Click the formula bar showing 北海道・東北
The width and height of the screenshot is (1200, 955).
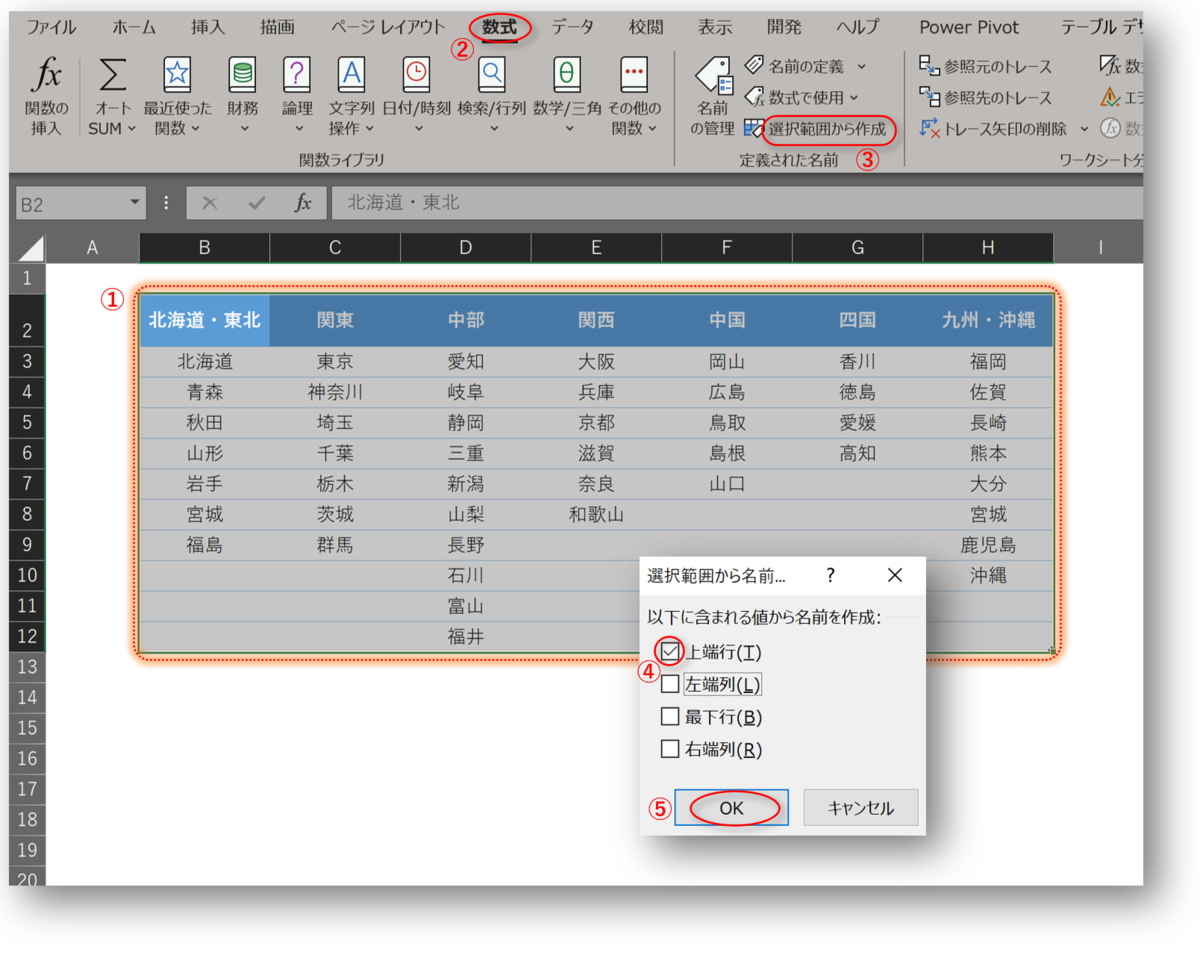click(x=738, y=203)
